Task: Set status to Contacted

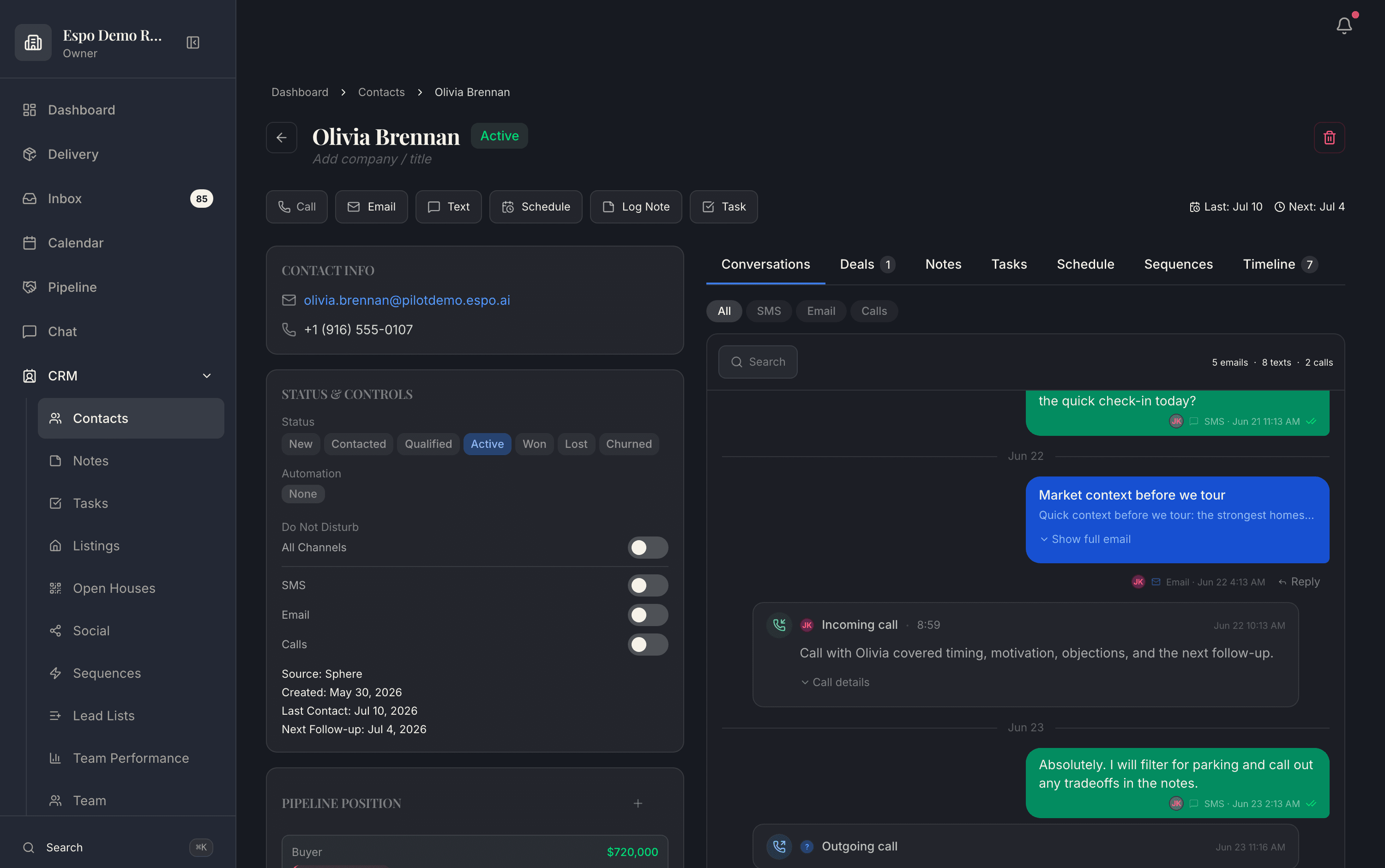Action: pos(359,444)
